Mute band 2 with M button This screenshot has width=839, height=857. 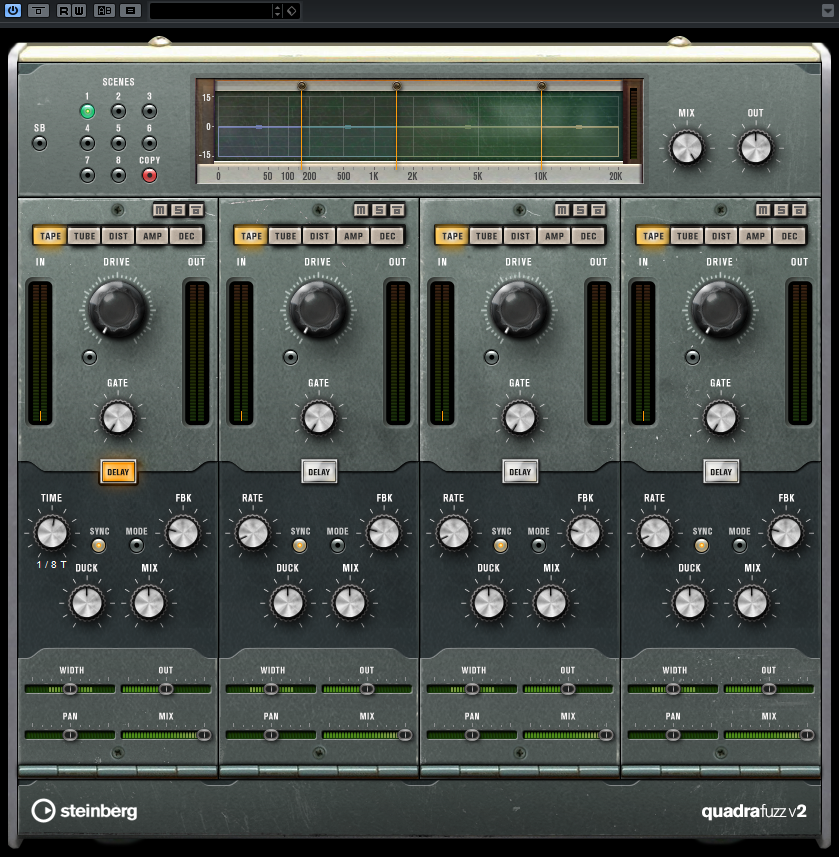[x=361, y=210]
